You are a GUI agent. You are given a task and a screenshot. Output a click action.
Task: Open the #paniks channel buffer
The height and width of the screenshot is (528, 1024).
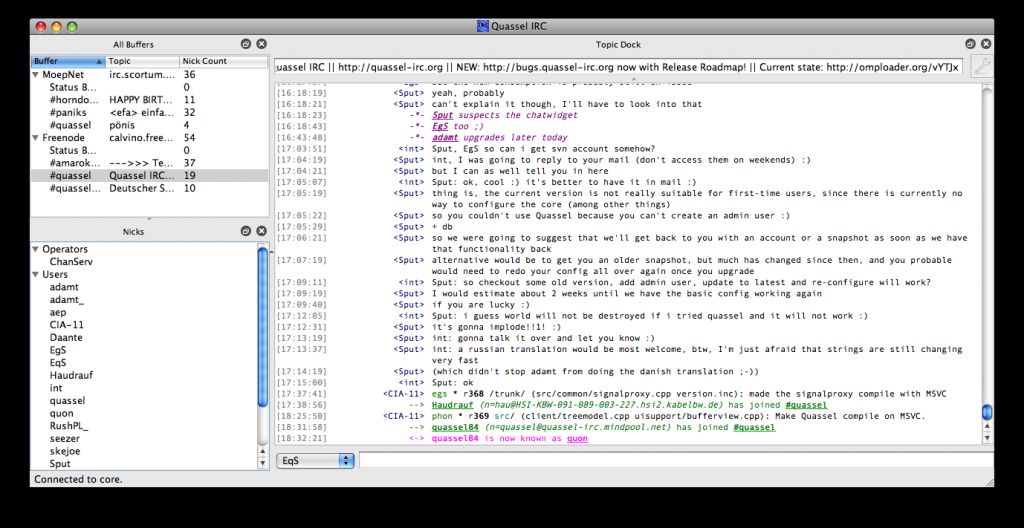(150, 112)
